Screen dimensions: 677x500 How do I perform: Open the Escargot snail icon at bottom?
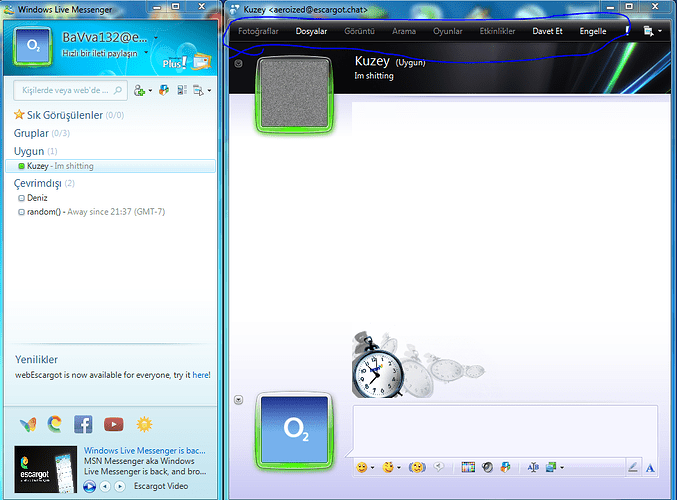pos(54,424)
